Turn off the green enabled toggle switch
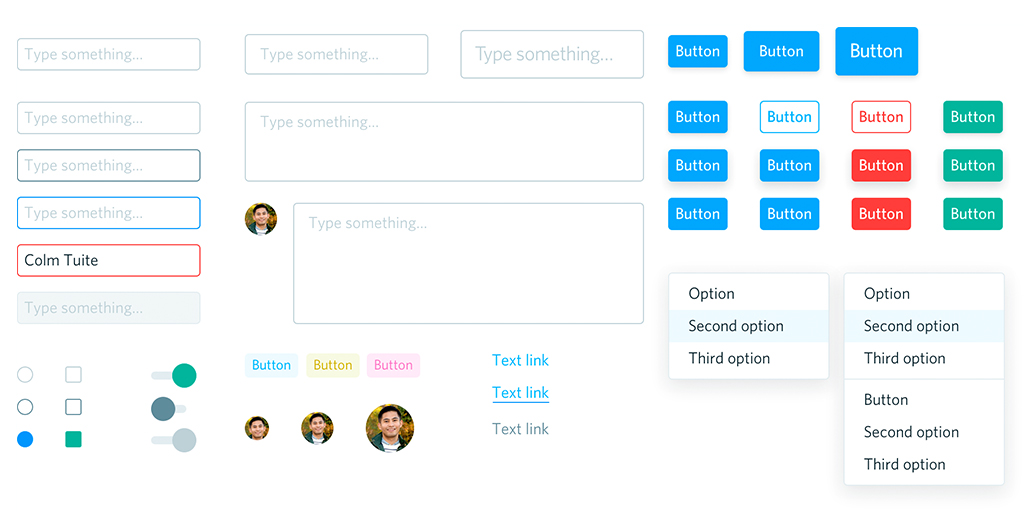Viewport: 1024px width, 512px height. 174,375
